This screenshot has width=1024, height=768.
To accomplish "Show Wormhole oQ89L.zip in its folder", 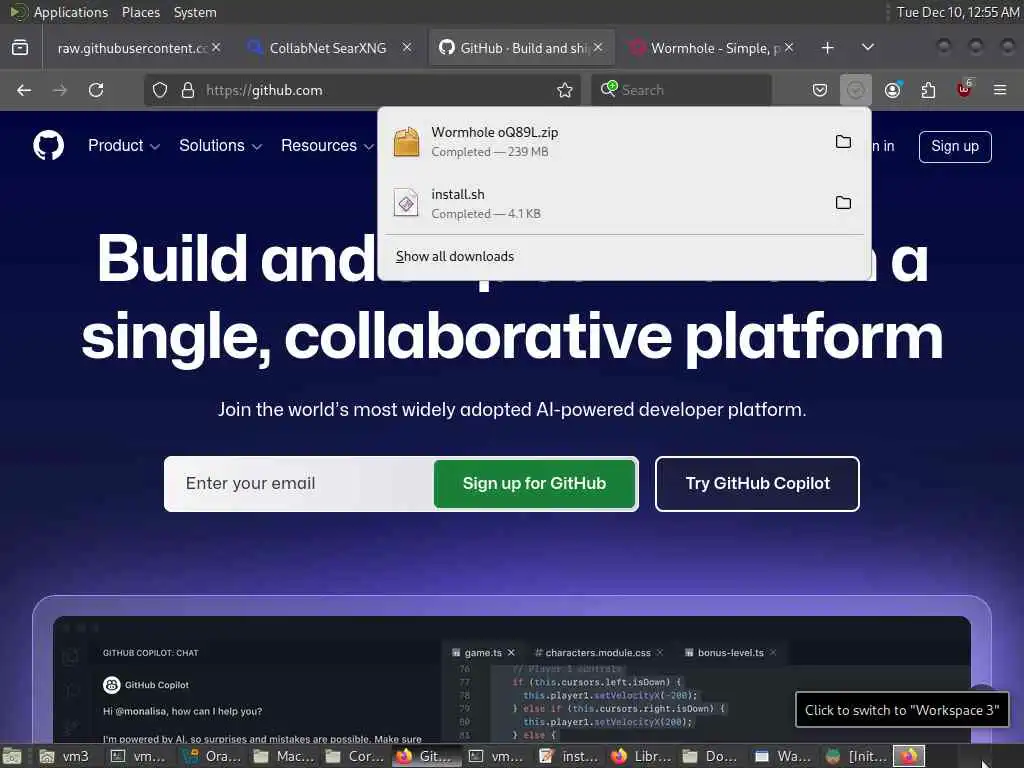I will 843,142.
